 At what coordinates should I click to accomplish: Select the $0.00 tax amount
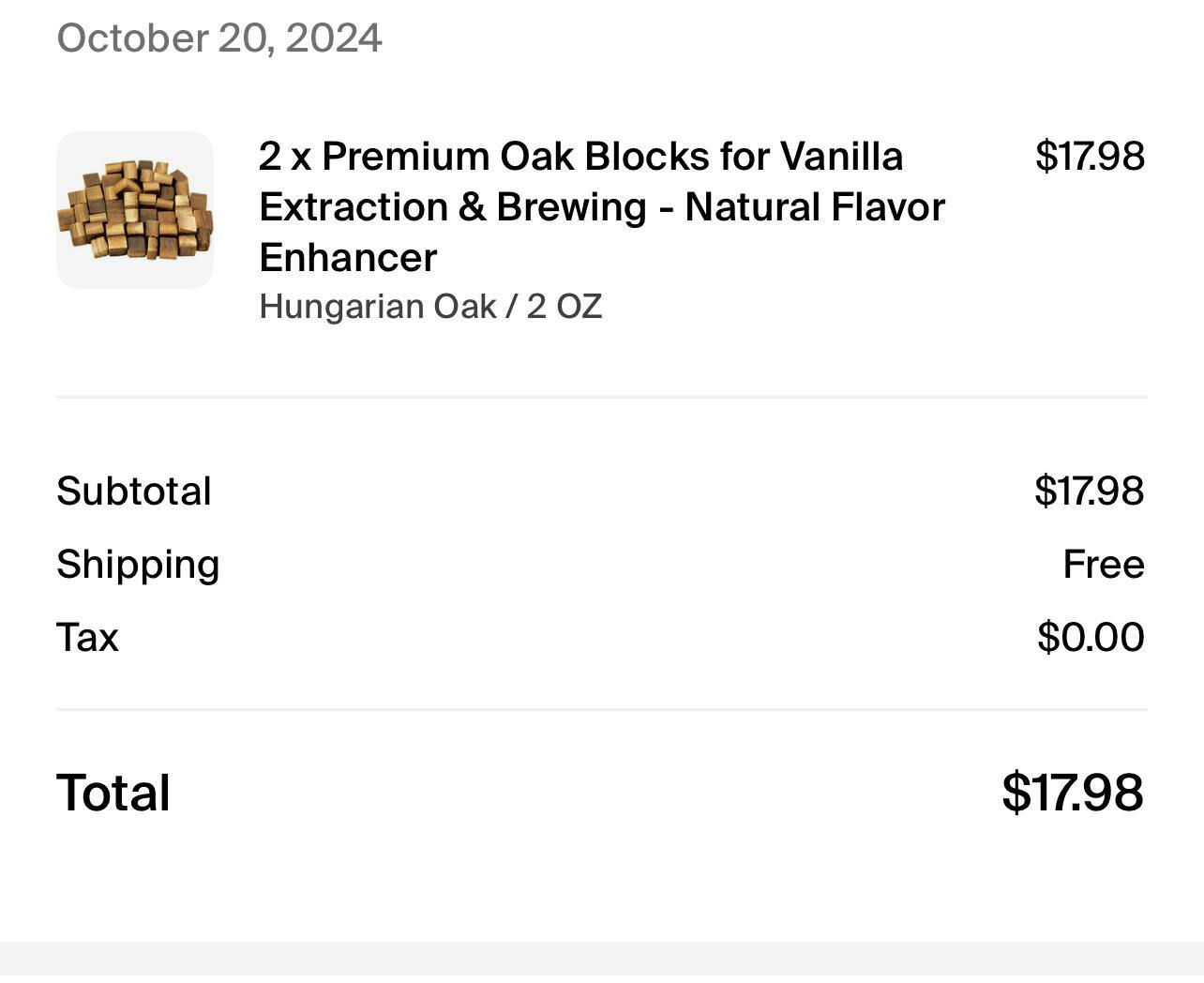pos(1091,638)
